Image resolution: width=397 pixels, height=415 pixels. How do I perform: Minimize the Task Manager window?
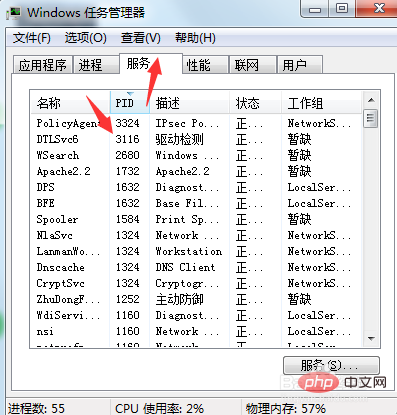[x=315, y=9]
